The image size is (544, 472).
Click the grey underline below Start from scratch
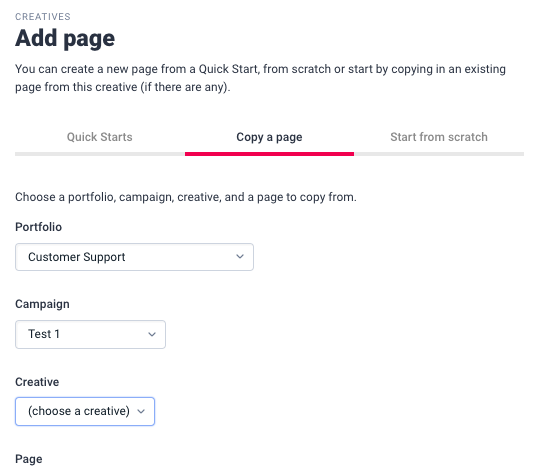click(x=439, y=154)
